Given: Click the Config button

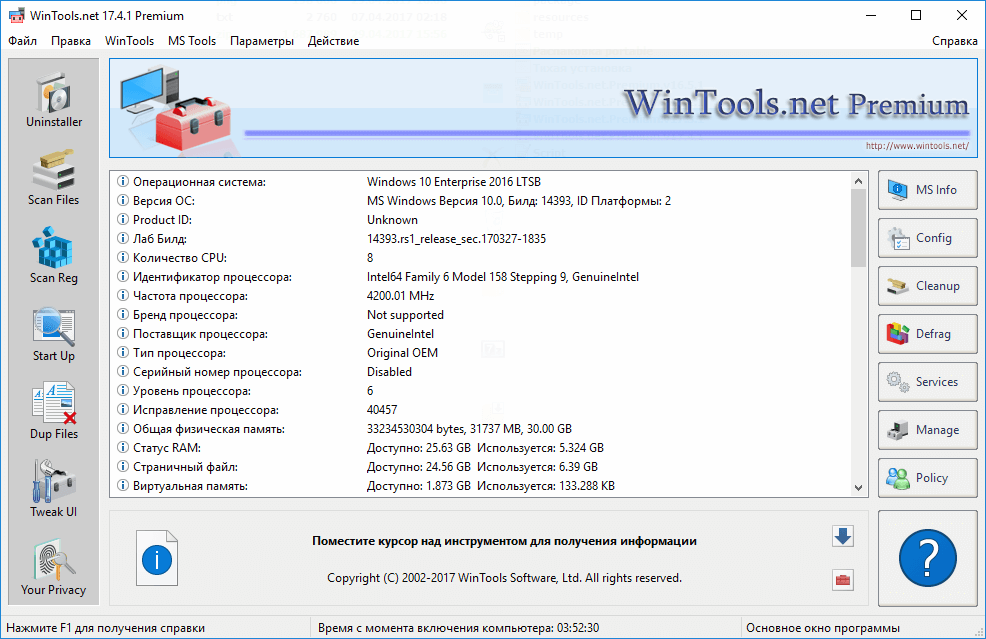Looking at the screenshot, I should point(927,238).
